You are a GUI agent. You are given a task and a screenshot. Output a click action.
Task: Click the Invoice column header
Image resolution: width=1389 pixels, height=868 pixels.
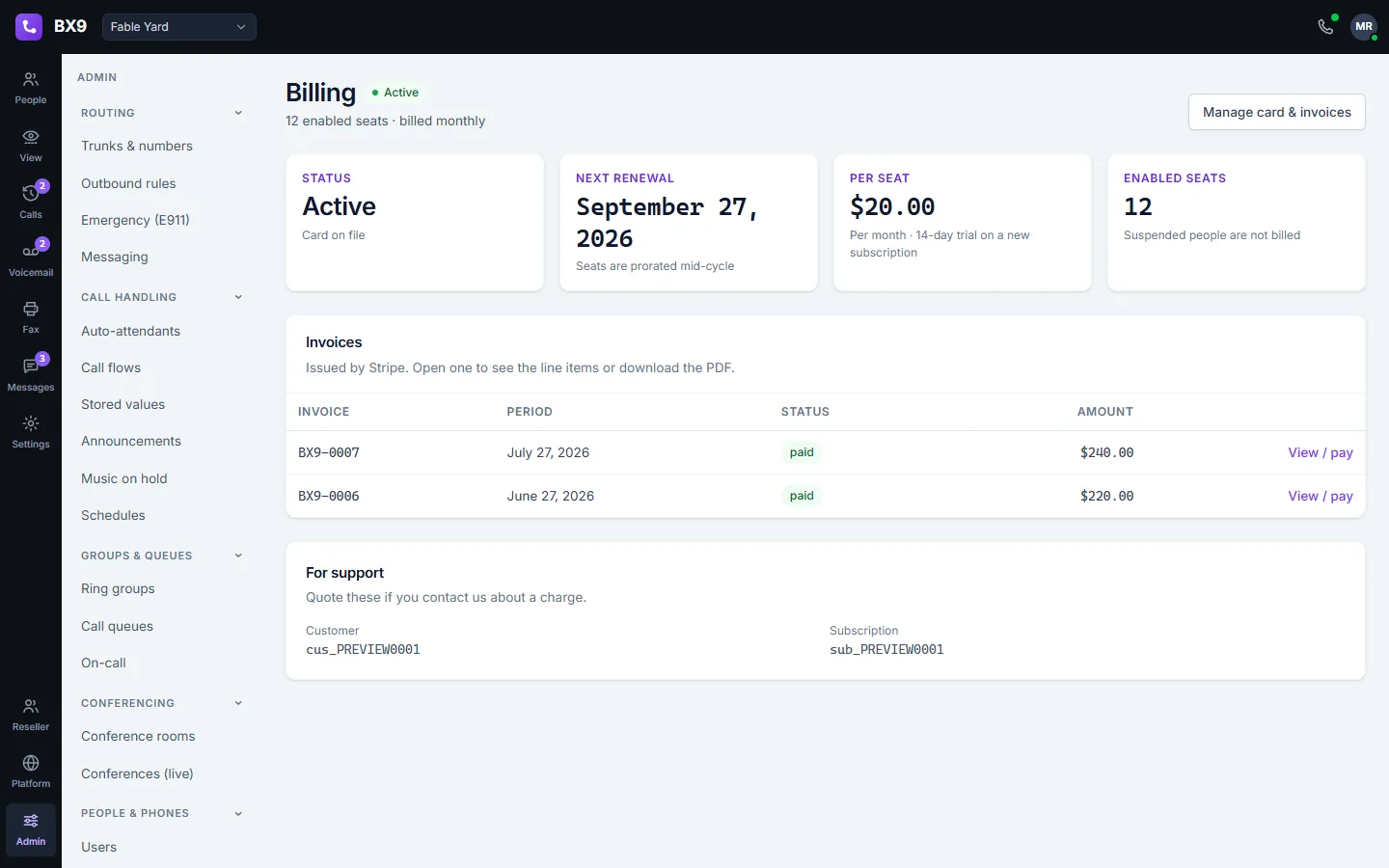click(324, 412)
